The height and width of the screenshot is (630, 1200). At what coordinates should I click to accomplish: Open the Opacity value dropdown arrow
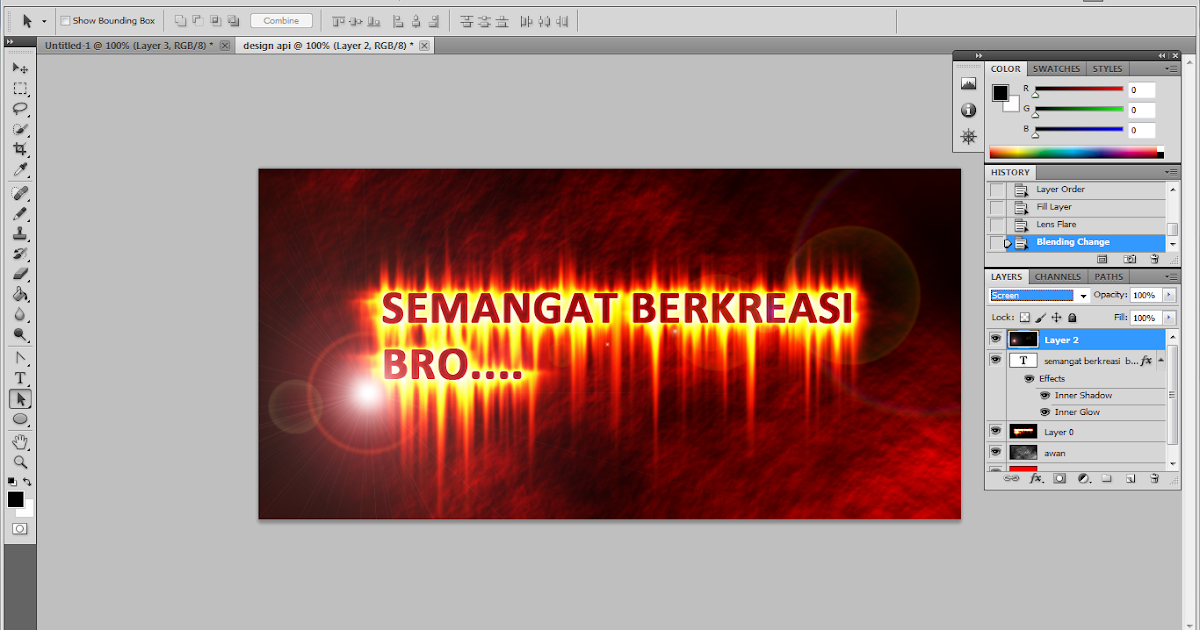pos(1167,294)
